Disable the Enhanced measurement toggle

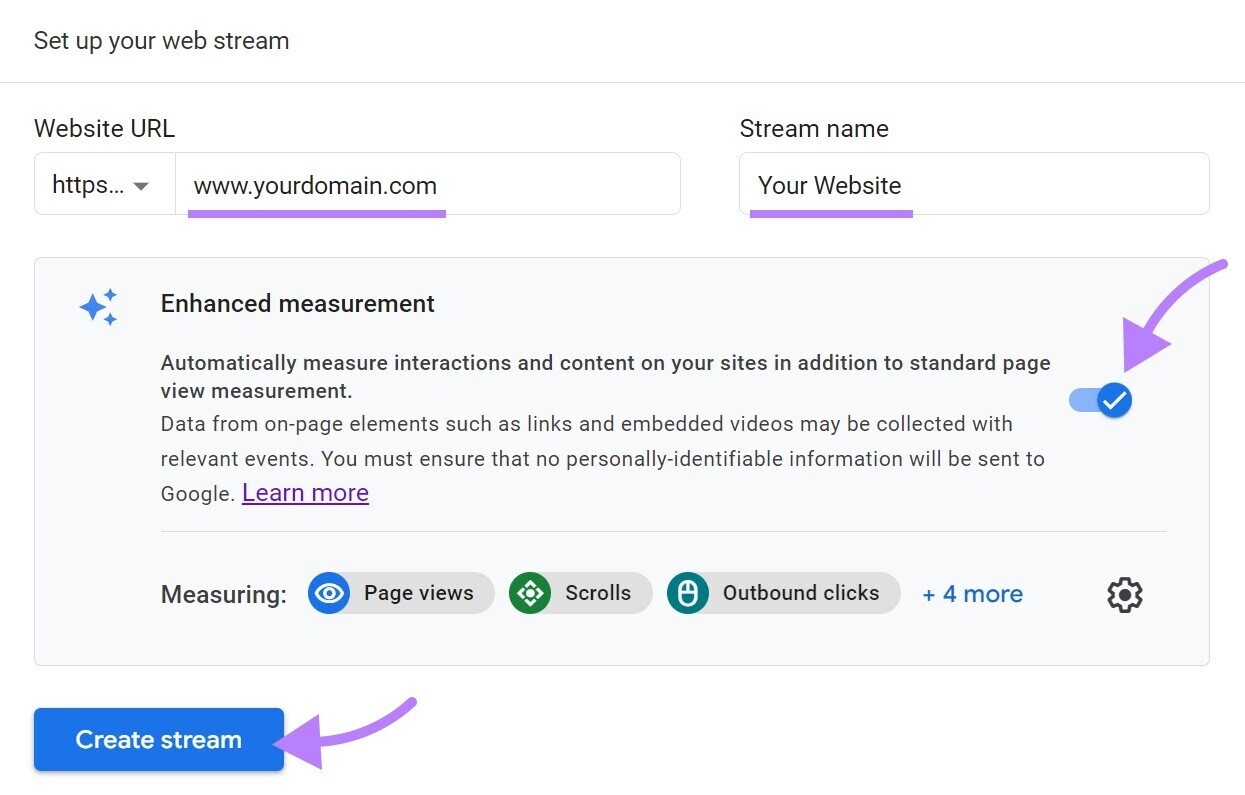click(1100, 400)
